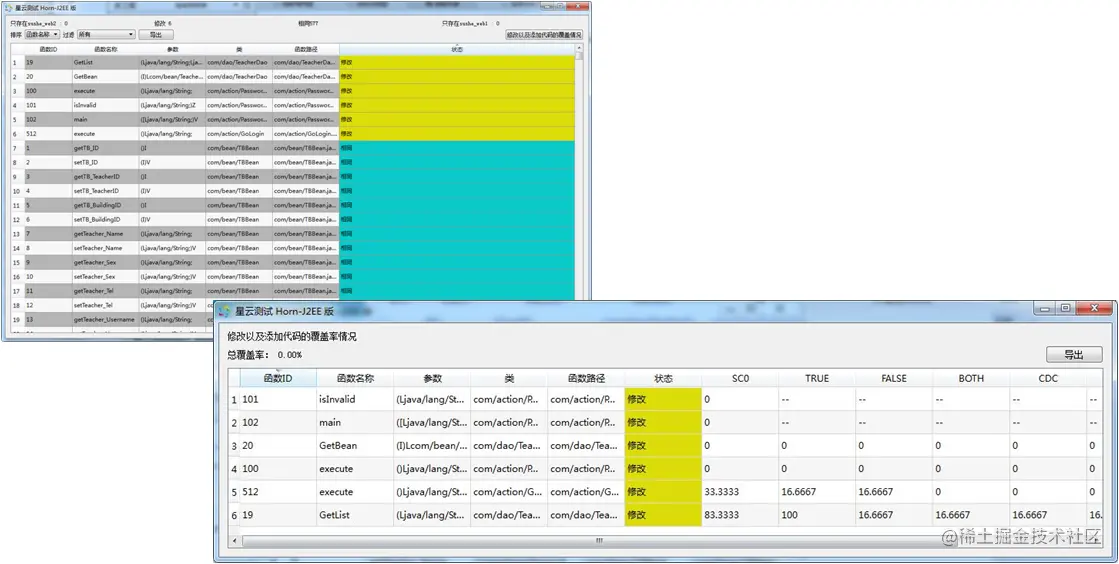Viewport: 1119px width, 564px height.
Task: Click 函数名称 header in back window
Action: (x=106, y=49)
